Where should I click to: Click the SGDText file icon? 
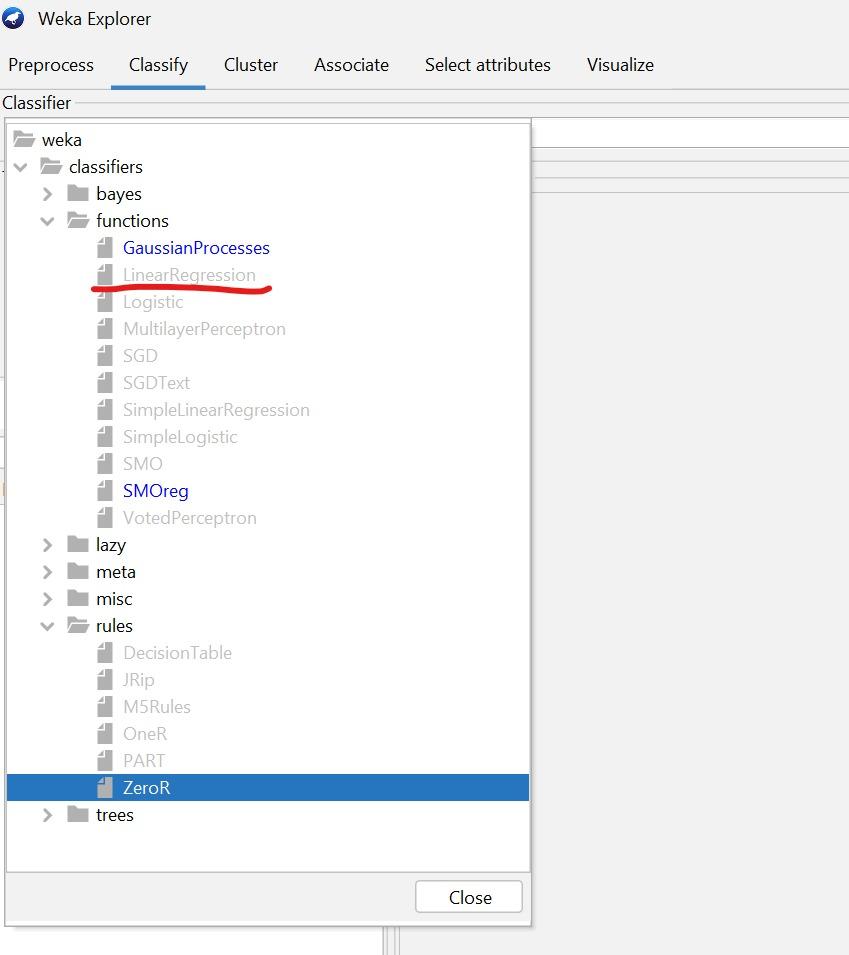point(105,383)
